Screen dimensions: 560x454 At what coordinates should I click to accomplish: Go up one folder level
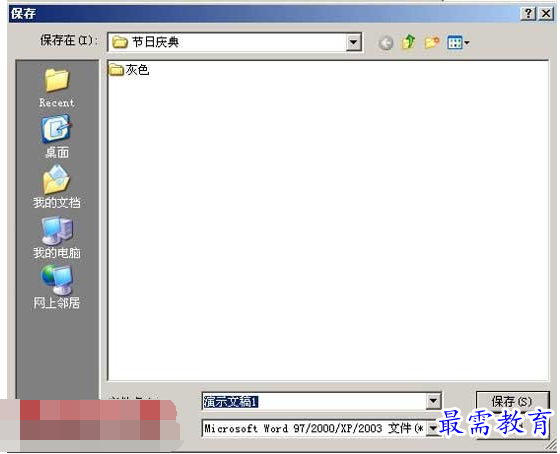pos(409,43)
